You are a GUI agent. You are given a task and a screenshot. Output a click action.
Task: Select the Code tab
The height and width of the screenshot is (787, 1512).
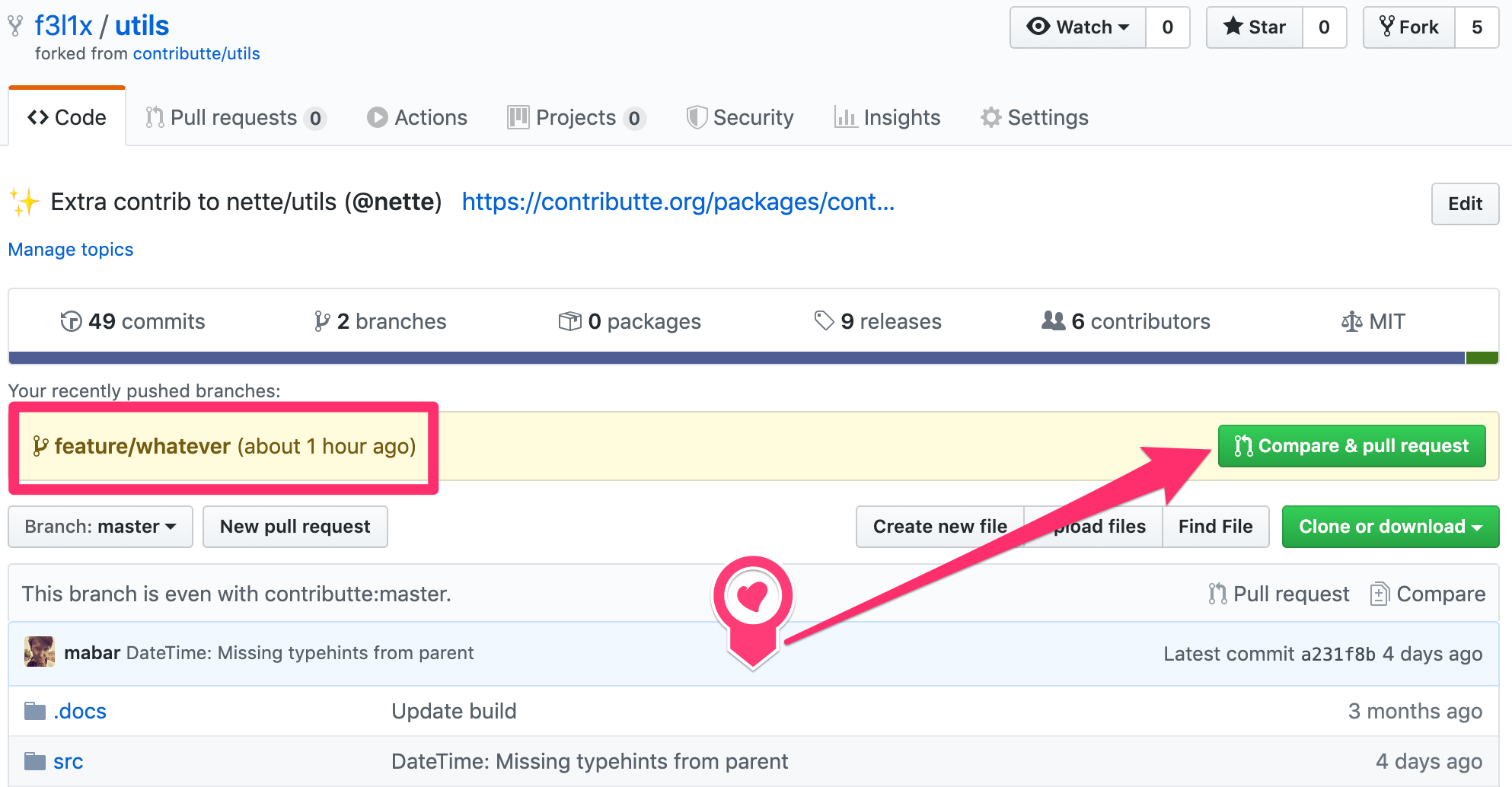tap(67, 117)
